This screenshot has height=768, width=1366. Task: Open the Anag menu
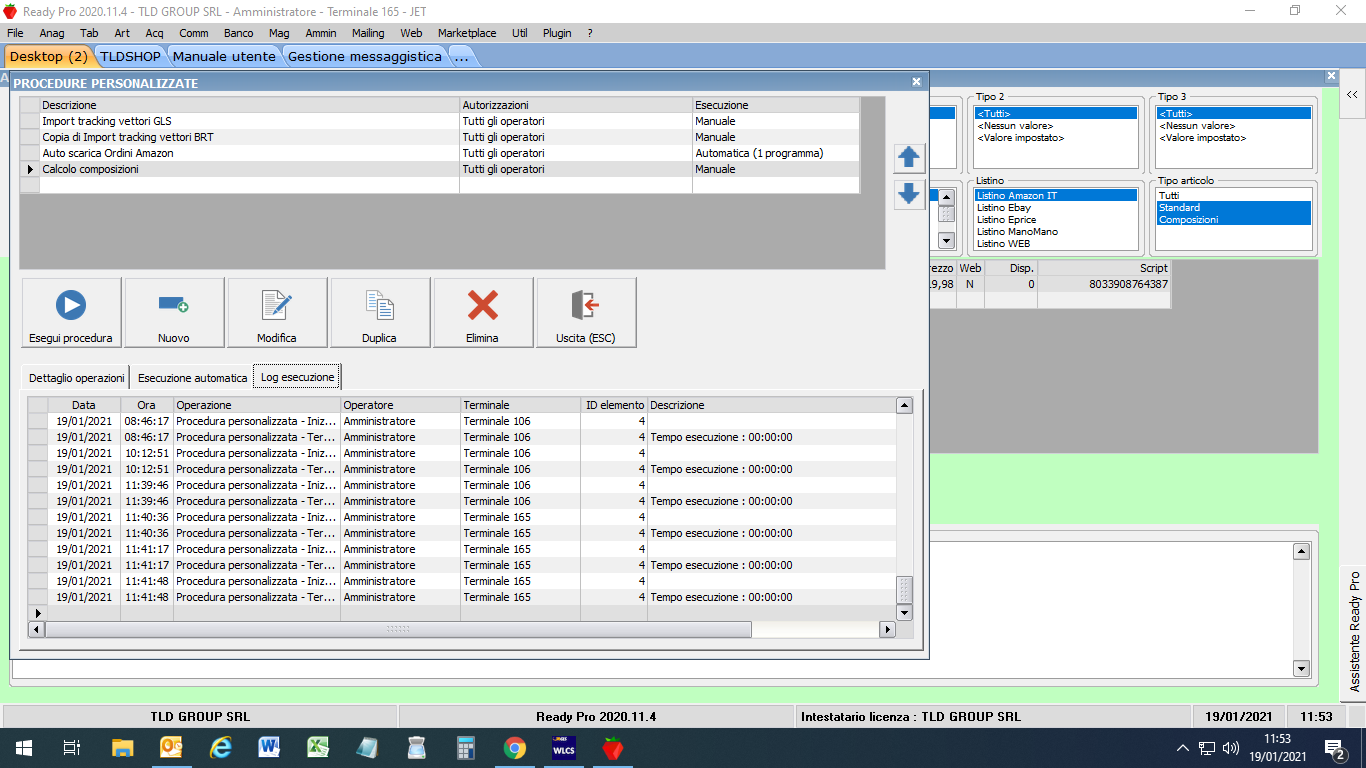pyautogui.click(x=52, y=33)
